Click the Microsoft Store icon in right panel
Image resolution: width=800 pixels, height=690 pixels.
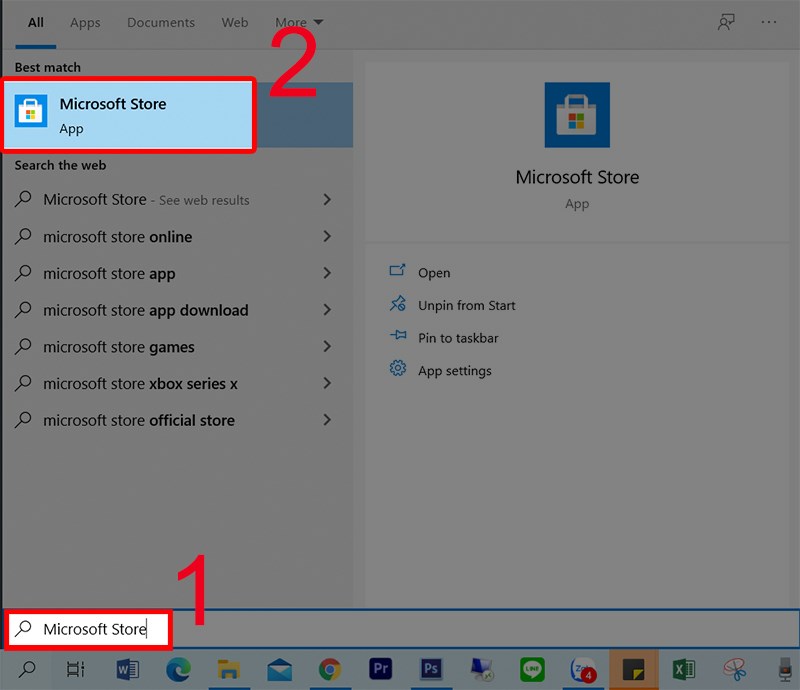coord(577,114)
